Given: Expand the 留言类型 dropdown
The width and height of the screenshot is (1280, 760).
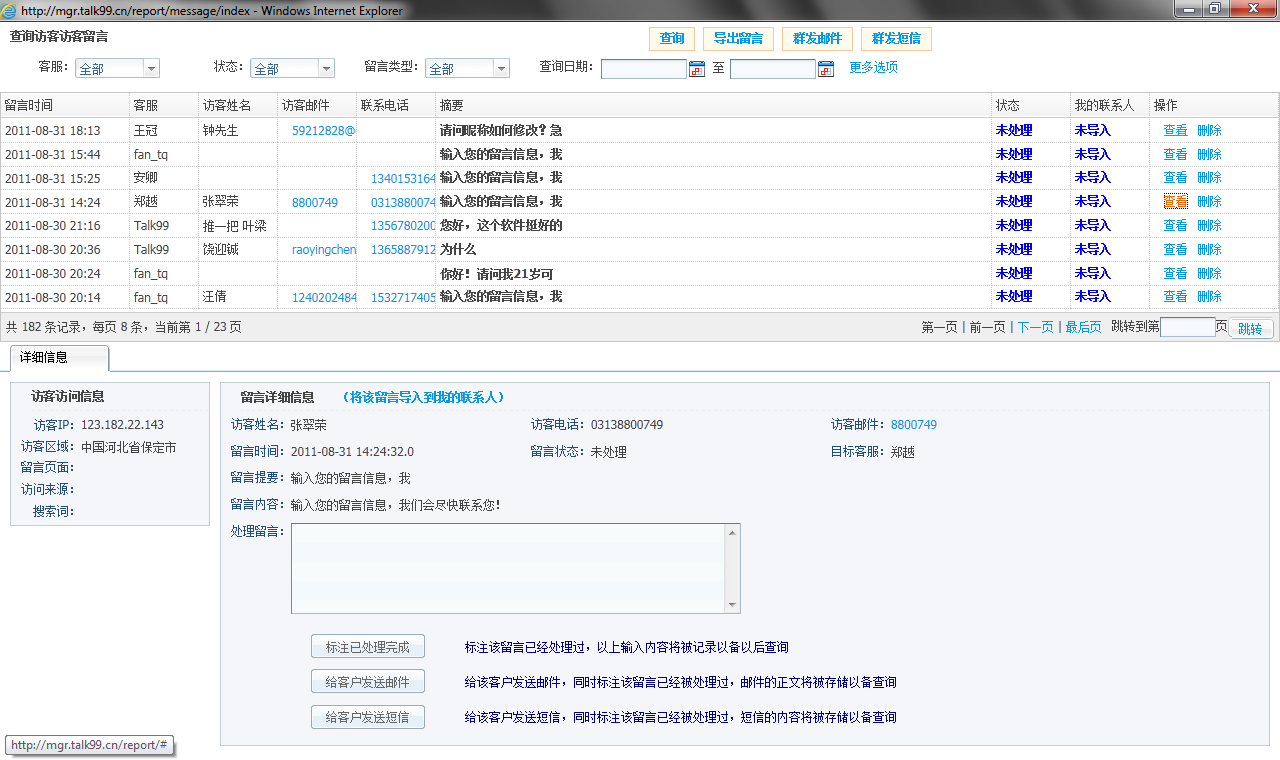Looking at the screenshot, I should (467, 68).
